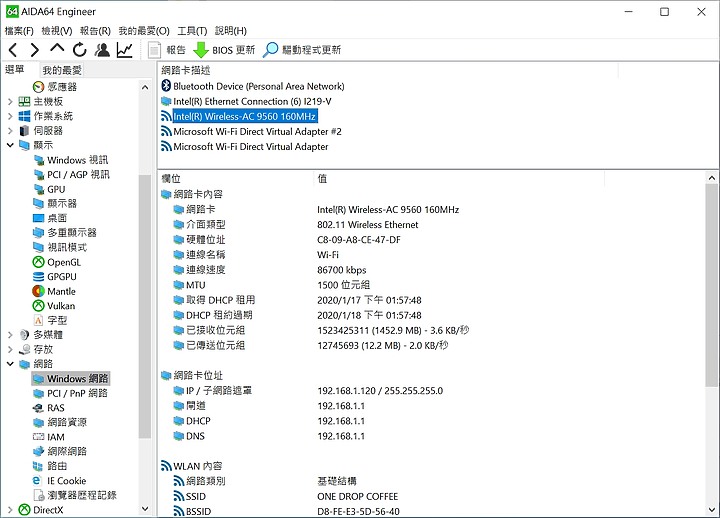
Task: Click the GPGPU icon in tree
Action: [39, 276]
